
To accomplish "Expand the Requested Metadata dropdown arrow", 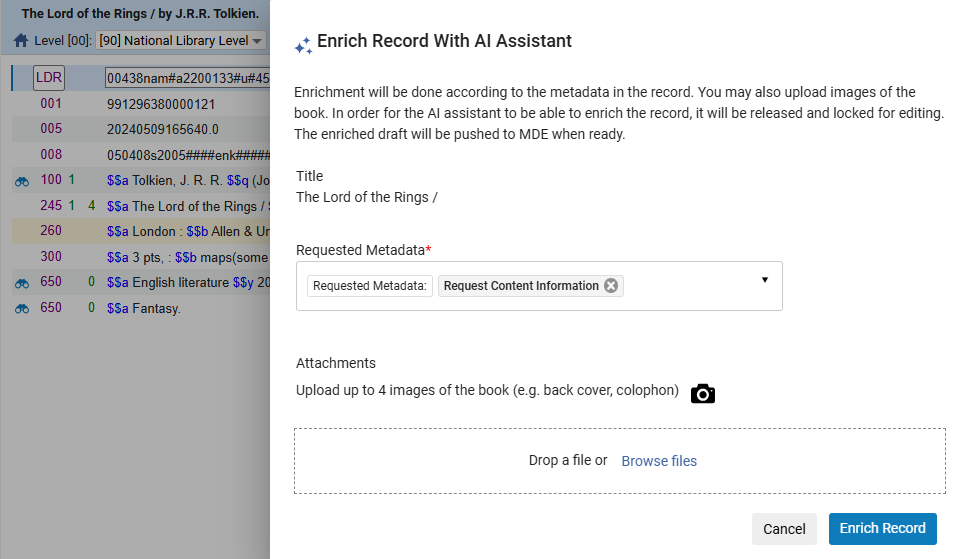I will pos(764,280).
